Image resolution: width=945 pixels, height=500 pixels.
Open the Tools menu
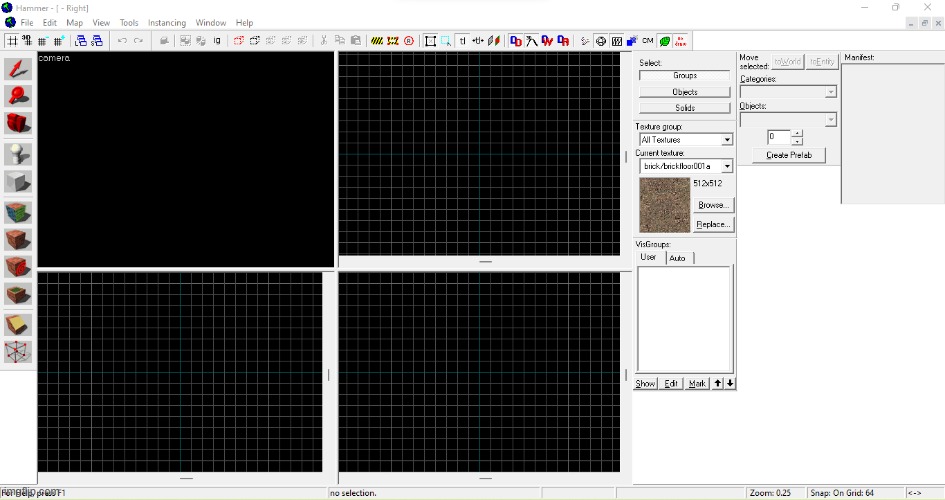[128, 23]
